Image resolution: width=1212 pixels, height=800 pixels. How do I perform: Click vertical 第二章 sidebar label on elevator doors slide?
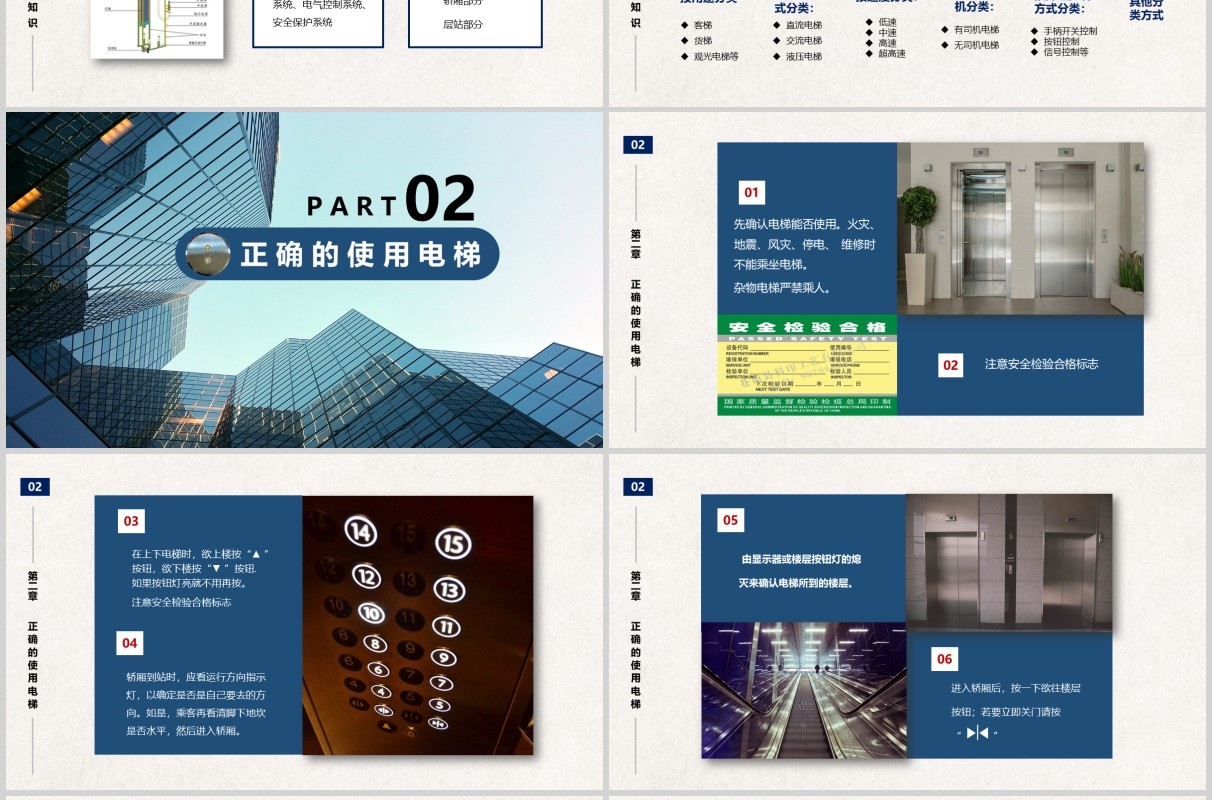tap(636, 245)
